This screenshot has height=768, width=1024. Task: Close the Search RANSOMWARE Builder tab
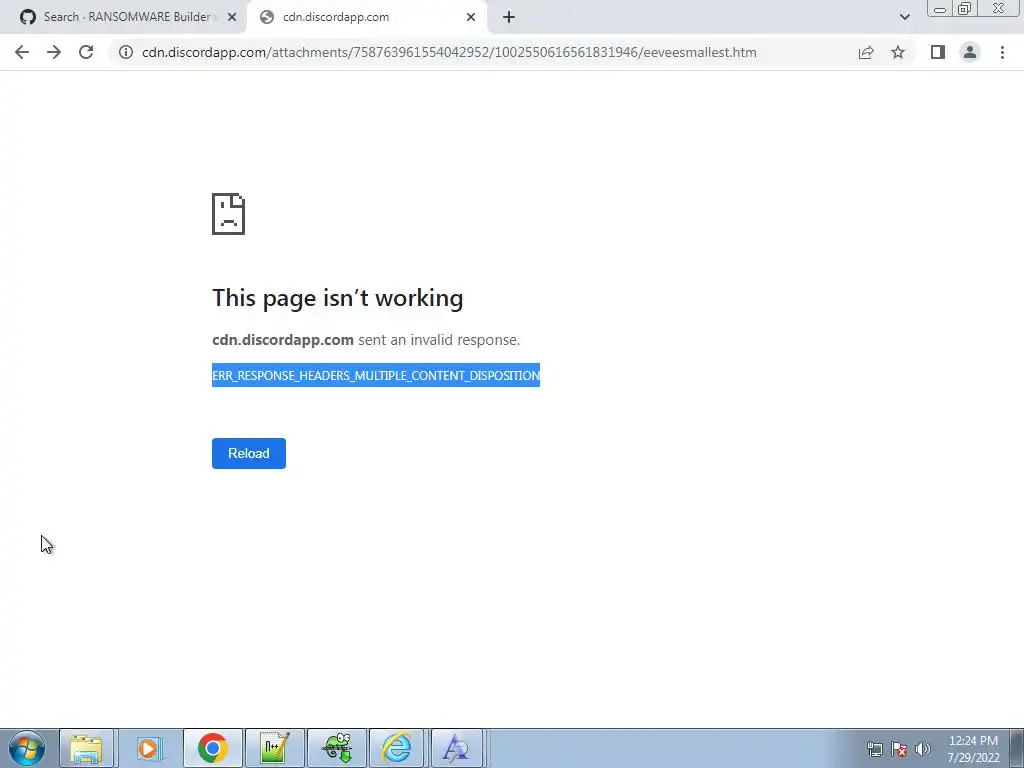pyautogui.click(x=232, y=17)
